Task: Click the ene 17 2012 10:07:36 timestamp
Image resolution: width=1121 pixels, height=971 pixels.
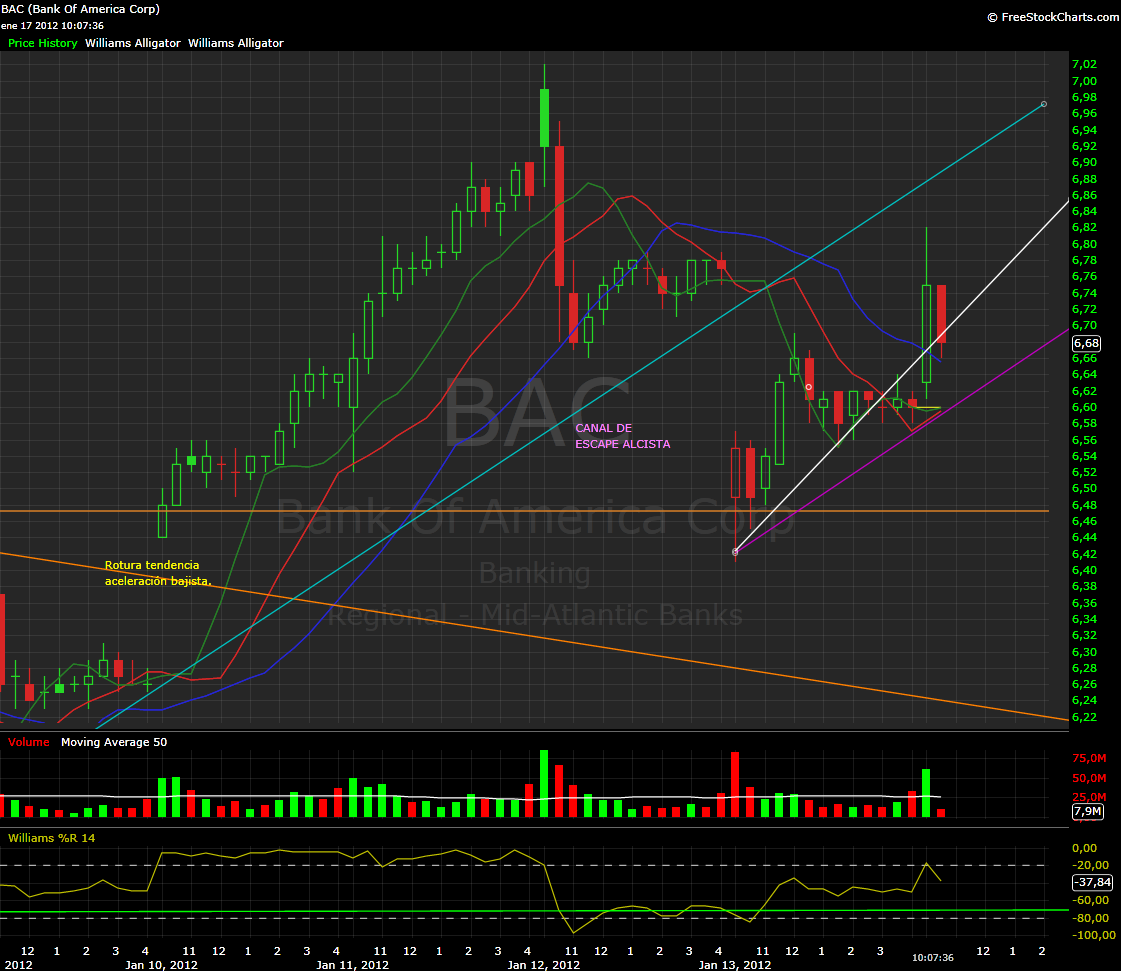Action: pyautogui.click(x=52, y=26)
